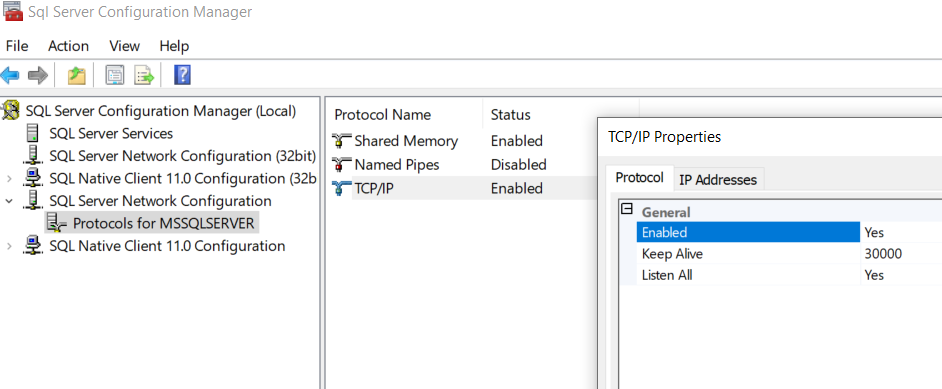This screenshot has width=942, height=389.
Task: Expand SQL Native Client 11.0 Configuration (32bit) node
Action: point(9,178)
